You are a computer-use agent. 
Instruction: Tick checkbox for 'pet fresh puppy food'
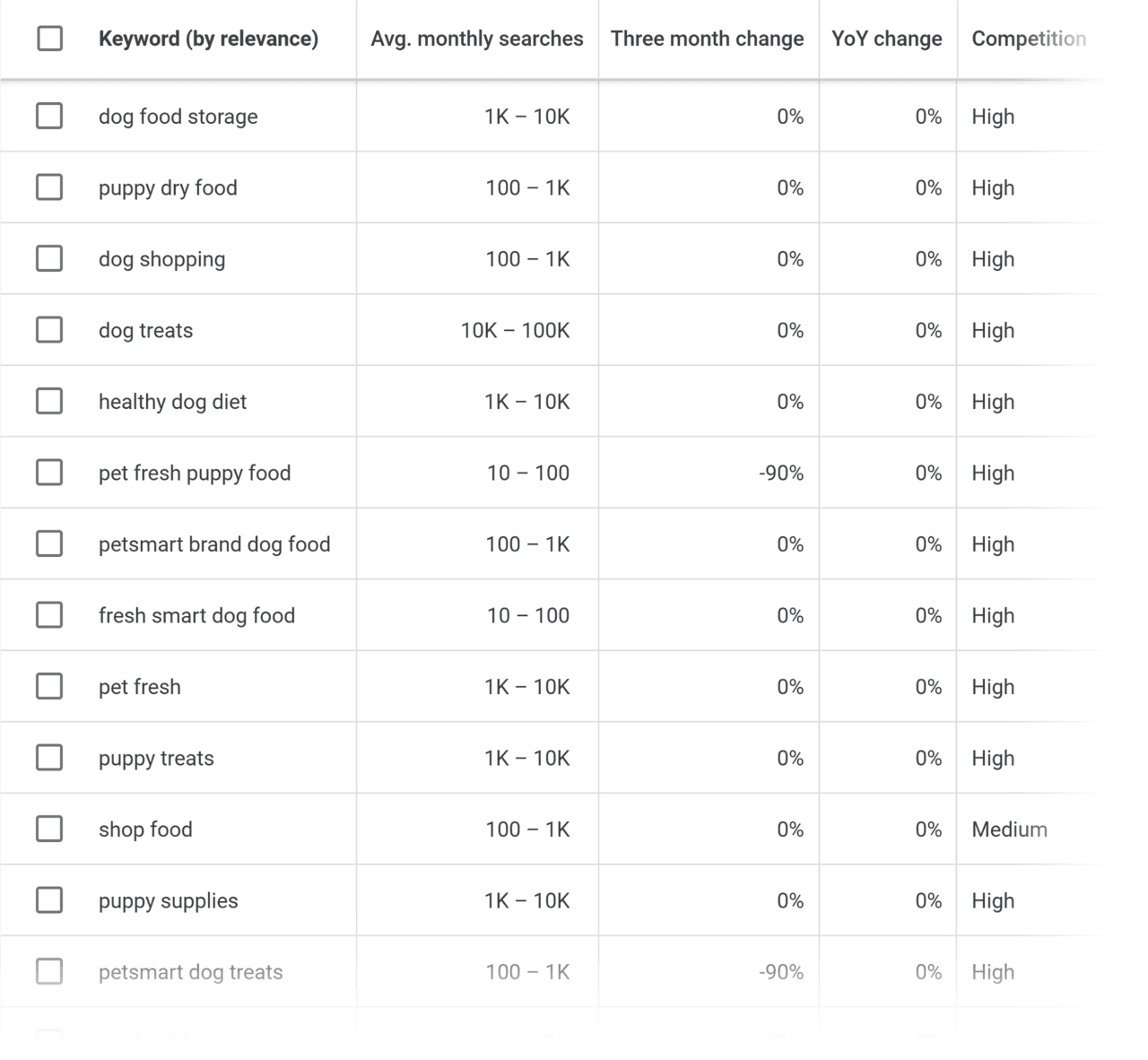tap(49, 473)
